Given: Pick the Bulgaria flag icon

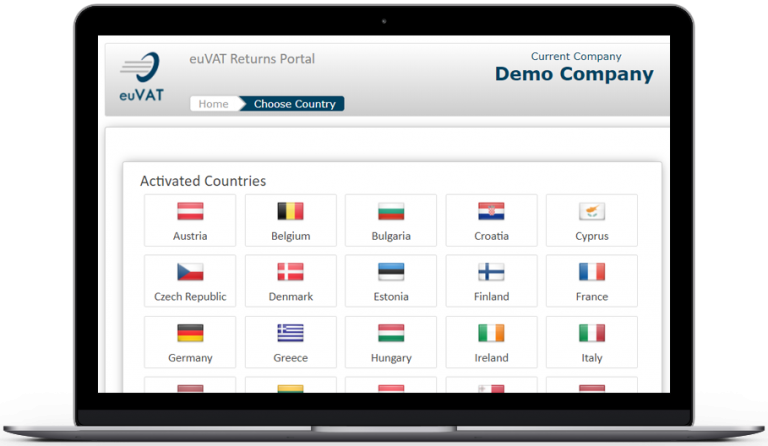Looking at the screenshot, I should pyautogui.click(x=391, y=212).
